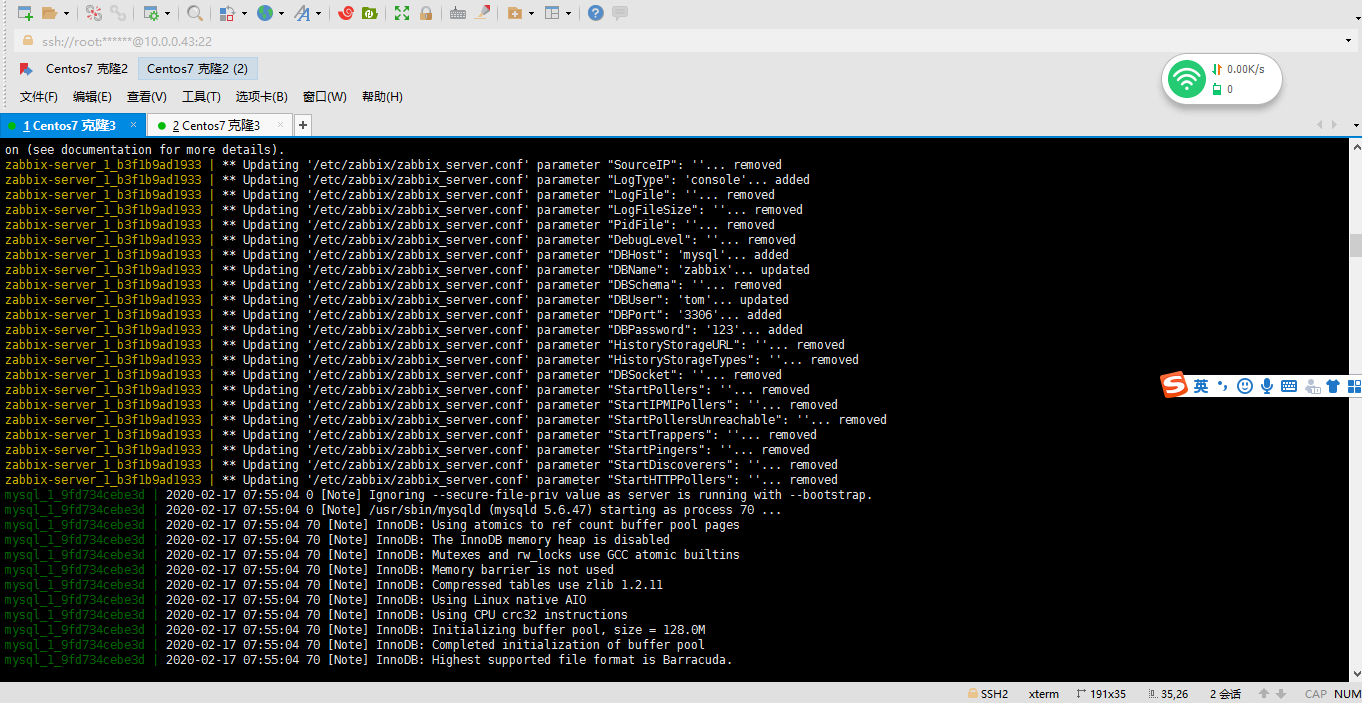This screenshot has width=1362, height=703.
Task: Open the 文件(F) menu
Action: click(39, 97)
